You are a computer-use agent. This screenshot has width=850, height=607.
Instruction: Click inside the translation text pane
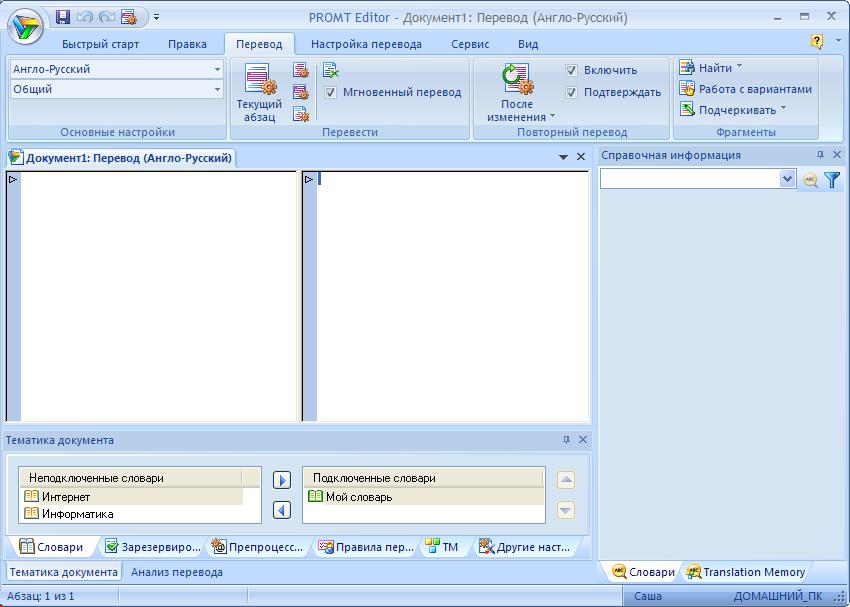[453, 296]
